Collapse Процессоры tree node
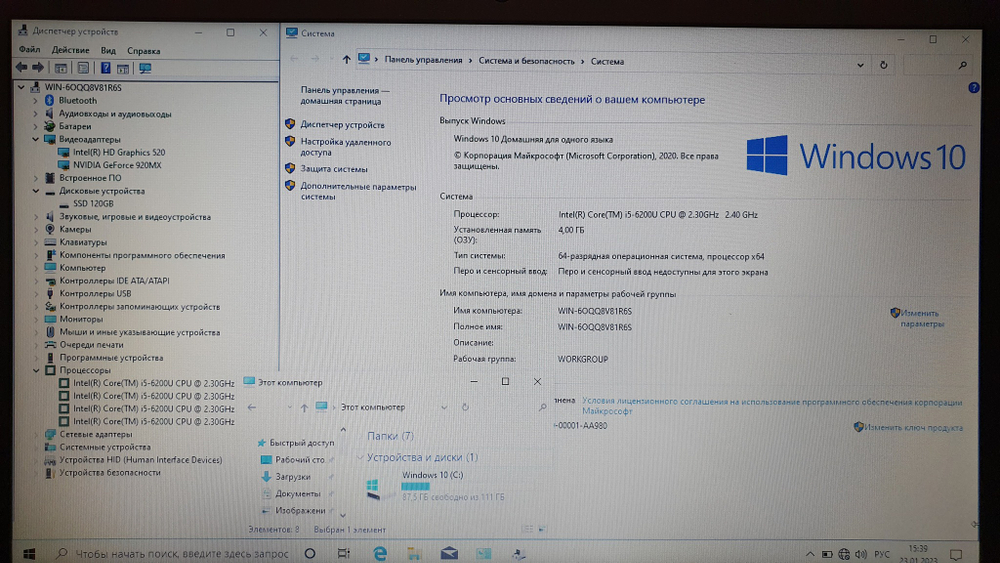 click(36, 370)
